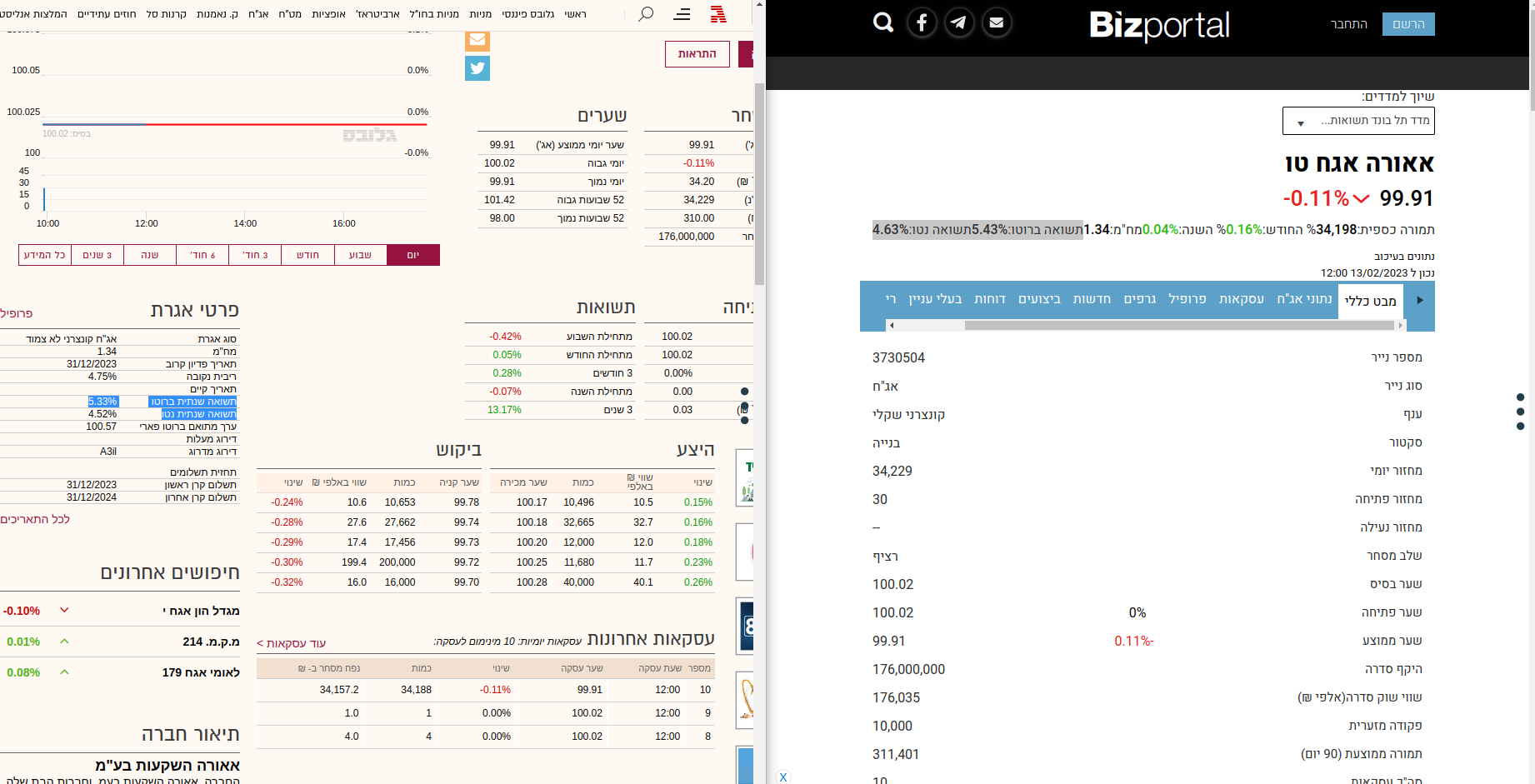This screenshot has height=784, width=1535.
Task: Click the התראות button
Action: pos(697,53)
